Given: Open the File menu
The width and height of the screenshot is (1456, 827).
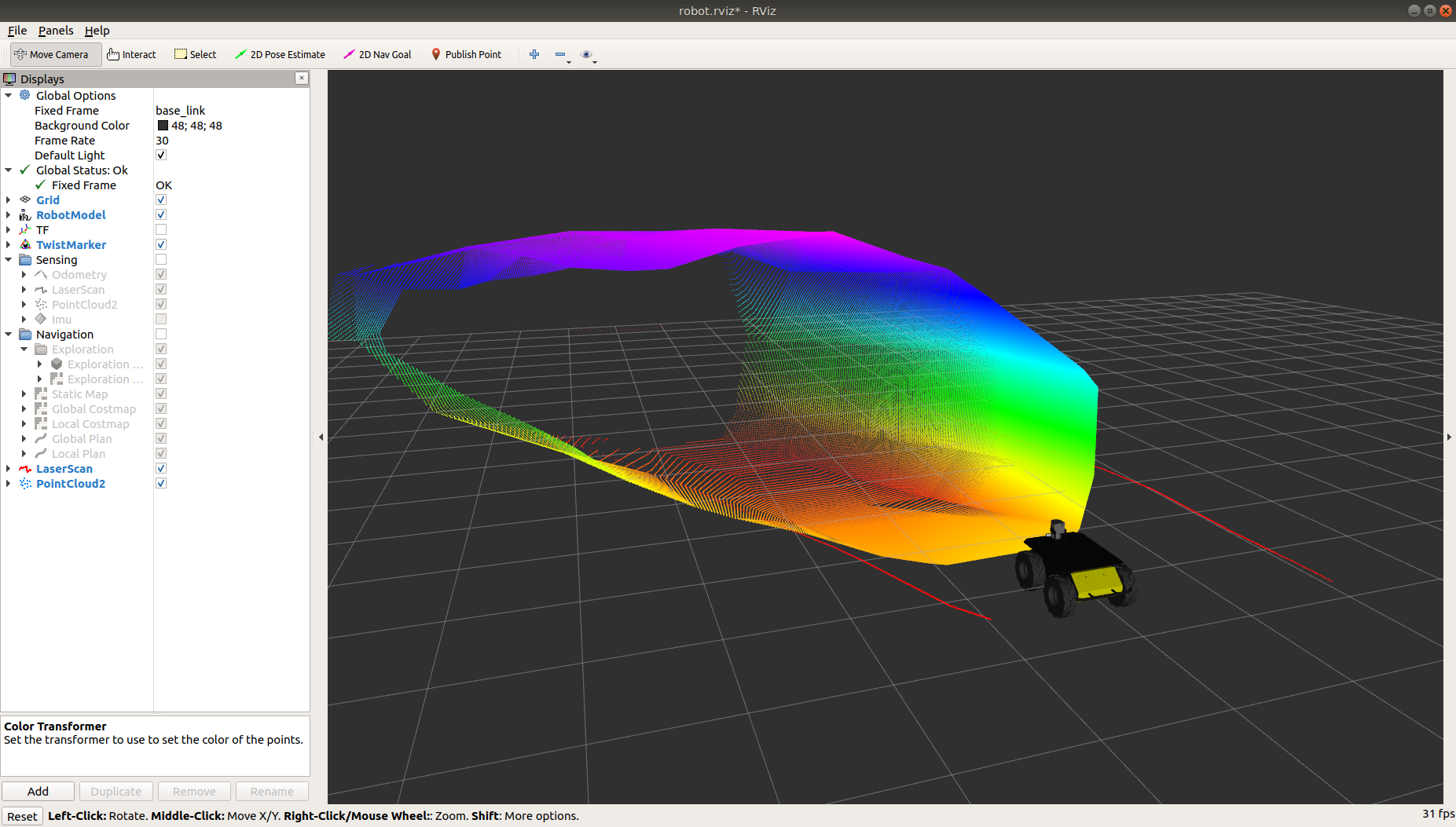Looking at the screenshot, I should (17, 31).
